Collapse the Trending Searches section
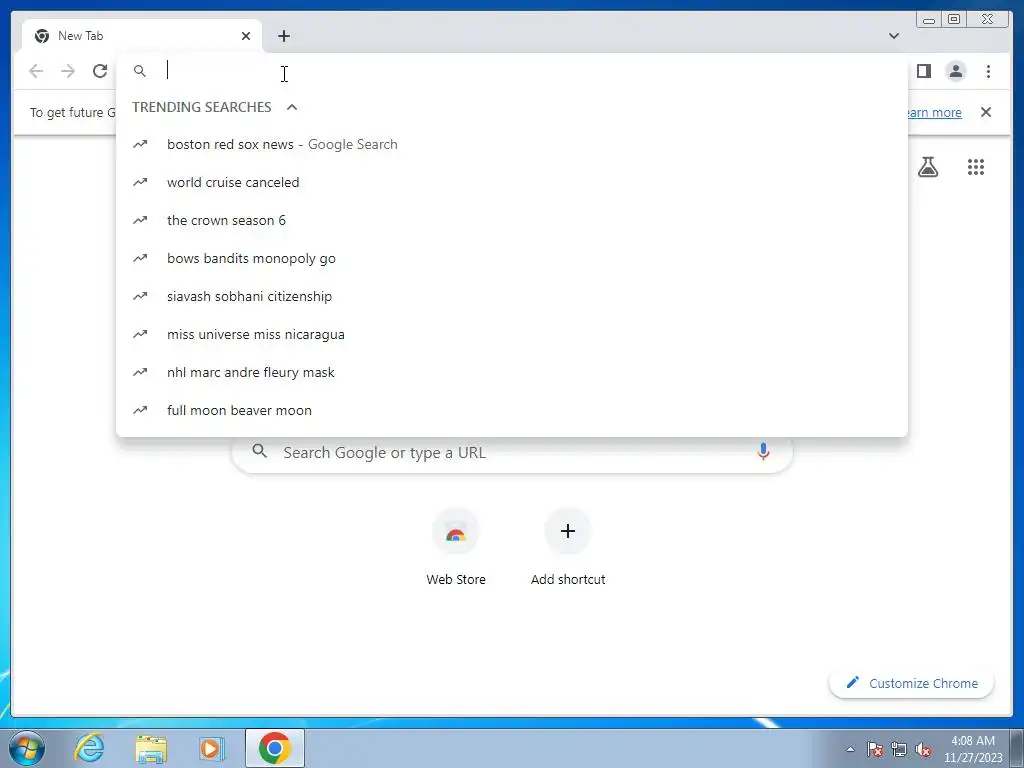1024x768 pixels. click(292, 107)
